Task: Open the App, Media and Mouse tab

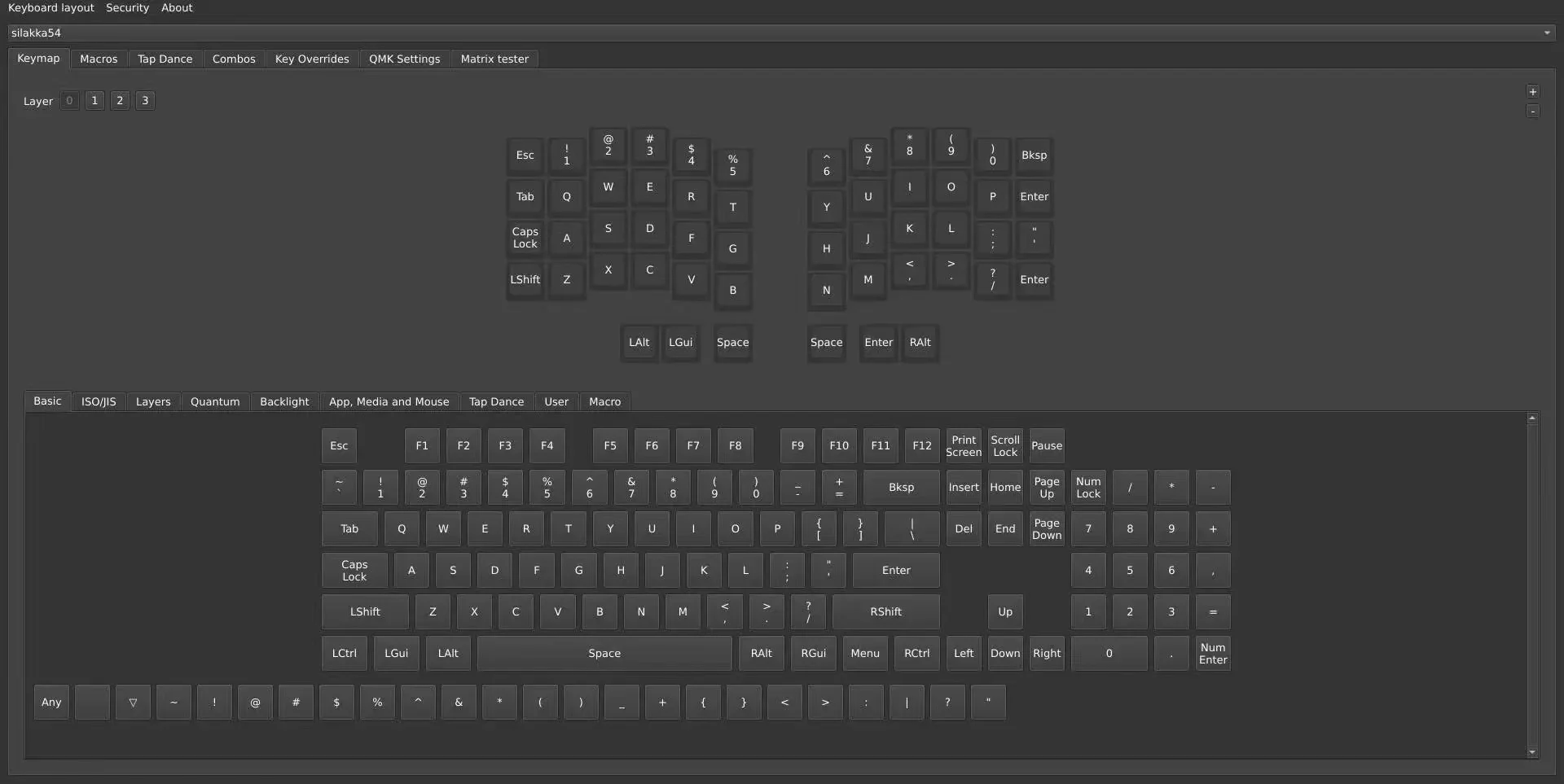Action: point(389,401)
